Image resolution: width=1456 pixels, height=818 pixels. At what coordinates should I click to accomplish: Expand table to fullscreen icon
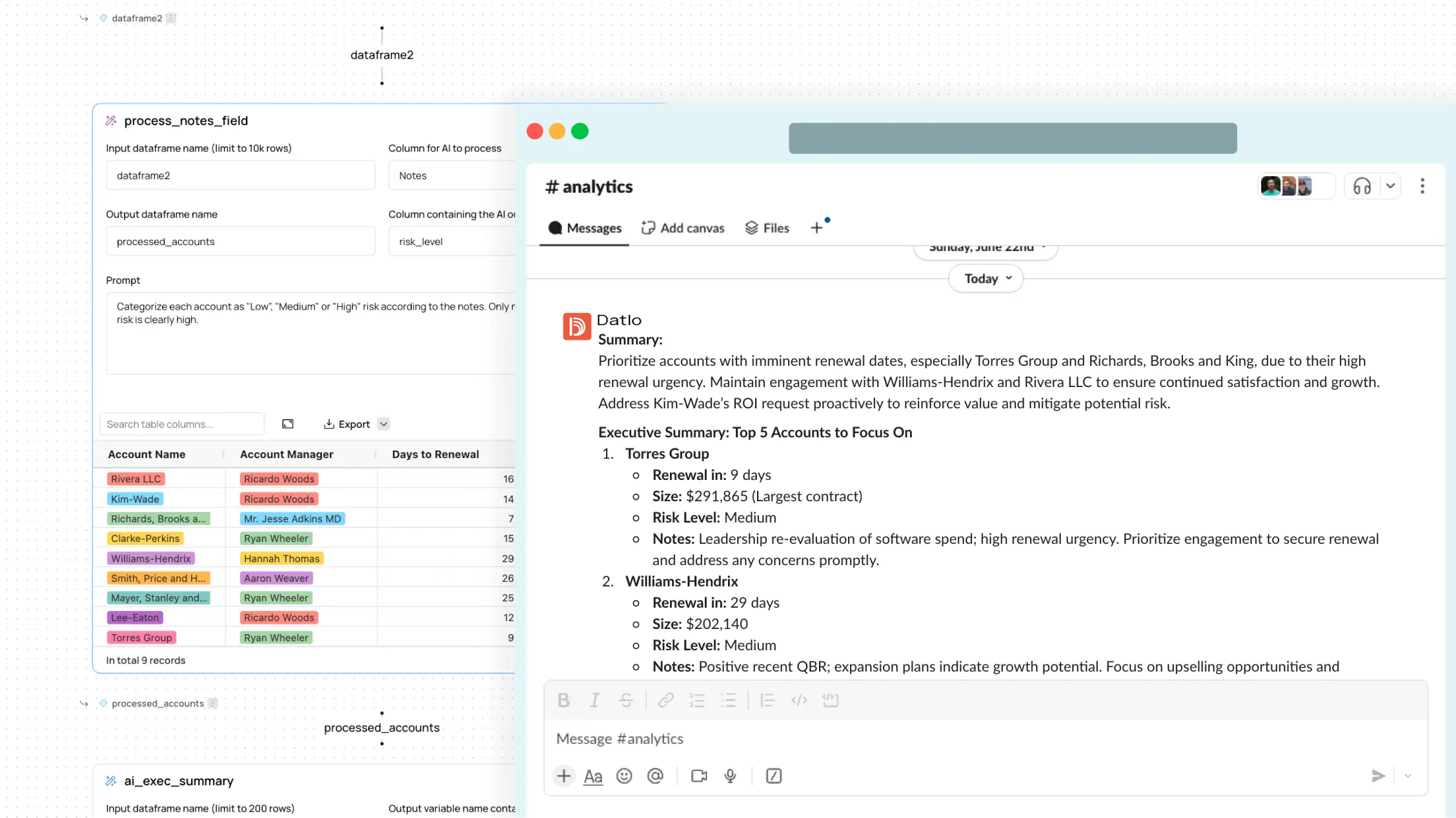tap(288, 424)
